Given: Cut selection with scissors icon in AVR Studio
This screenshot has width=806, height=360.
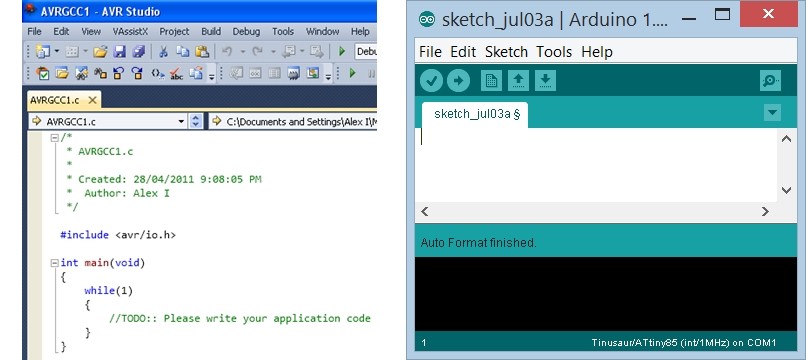Looking at the screenshot, I should coord(163,51).
